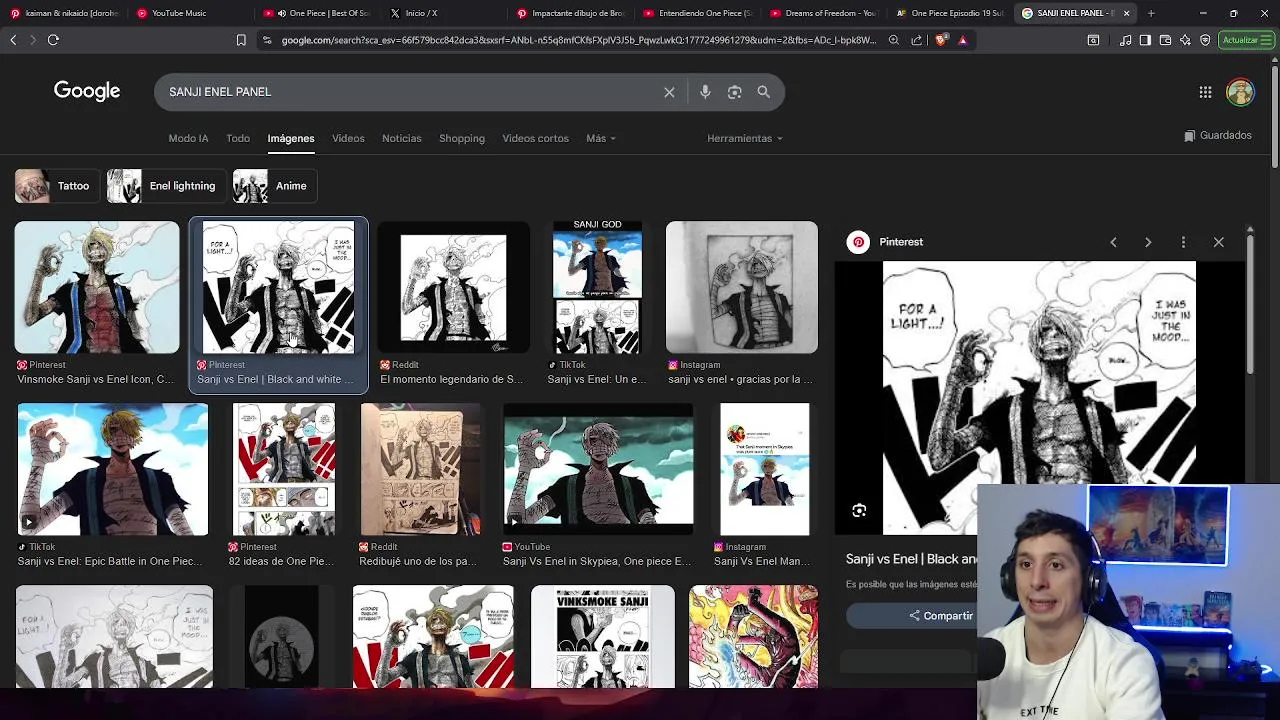1280x720 pixels.
Task: Show previous image in preview panel
Action: coord(1113,242)
